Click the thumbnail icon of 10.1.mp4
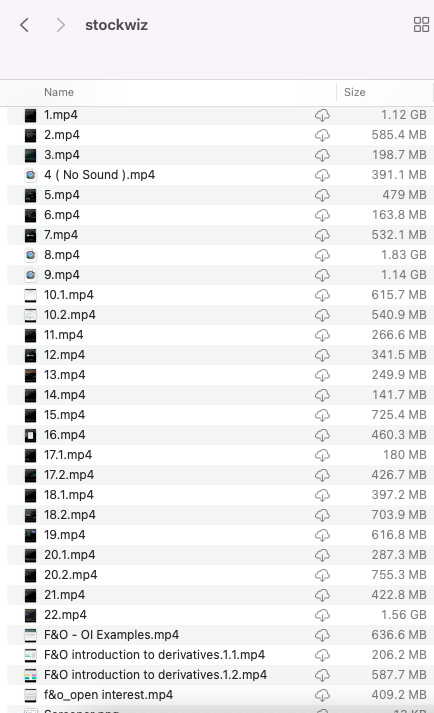The width and height of the screenshot is (434, 713). [30, 295]
